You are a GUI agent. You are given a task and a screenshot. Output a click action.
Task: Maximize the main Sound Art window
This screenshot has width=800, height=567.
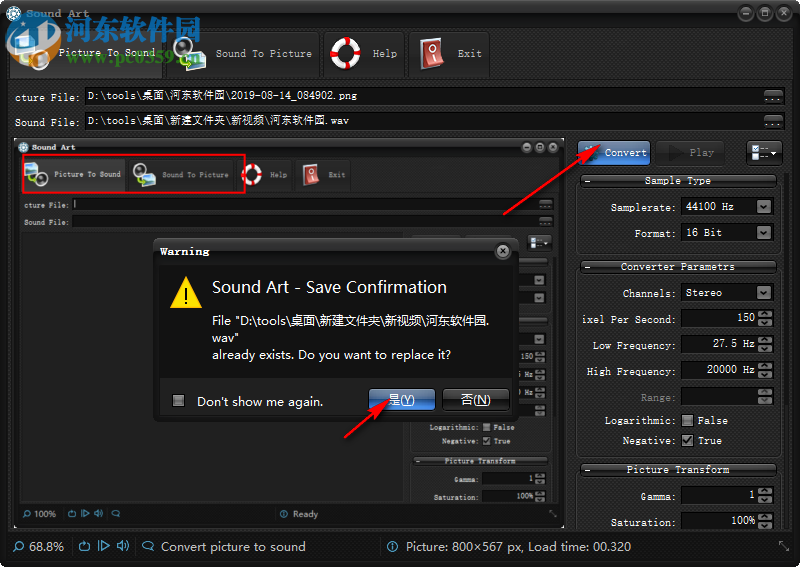765,13
